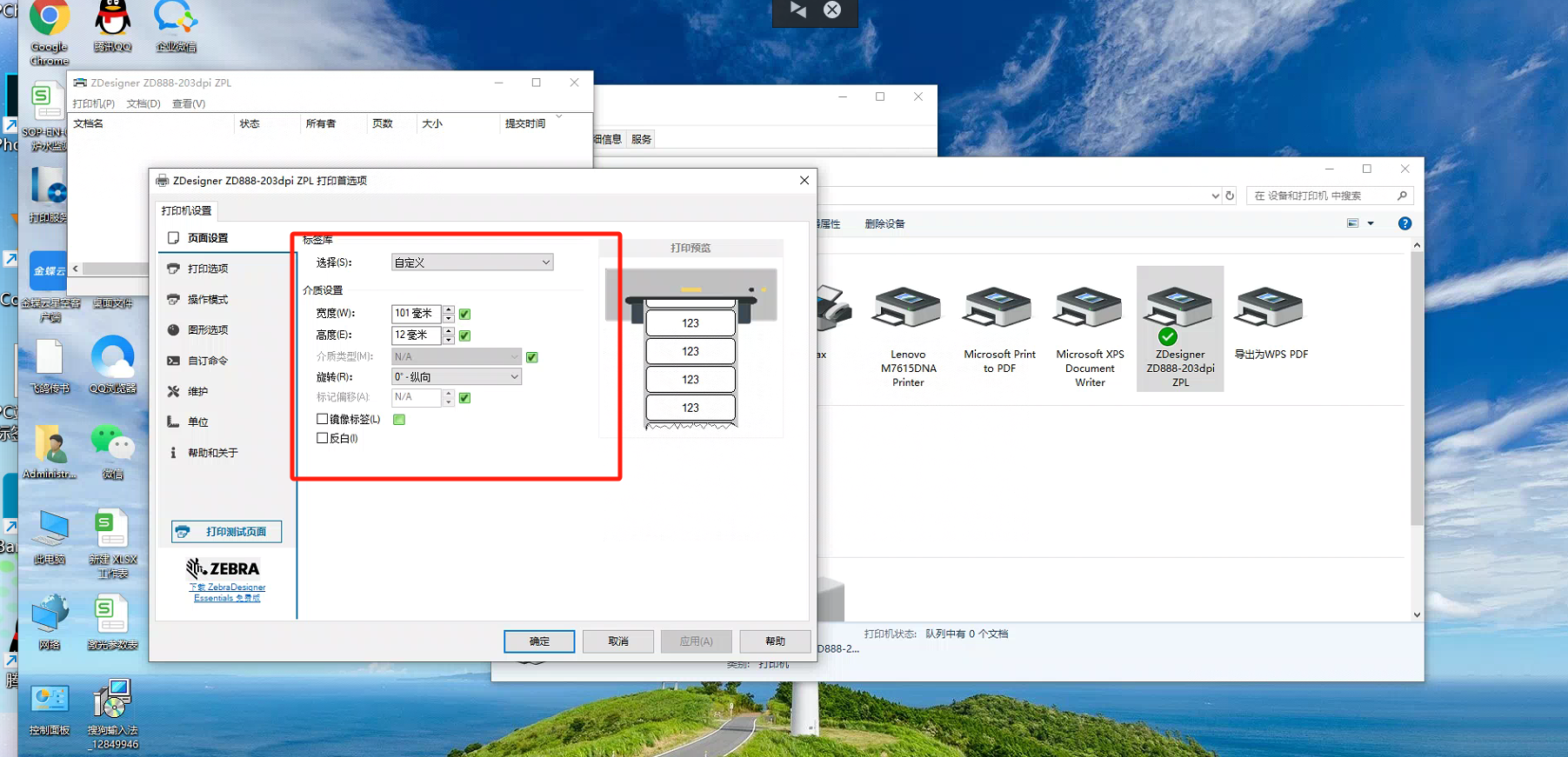Open the 维护 maintenance section
This screenshot has height=757, width=1568.
(198, 391)
